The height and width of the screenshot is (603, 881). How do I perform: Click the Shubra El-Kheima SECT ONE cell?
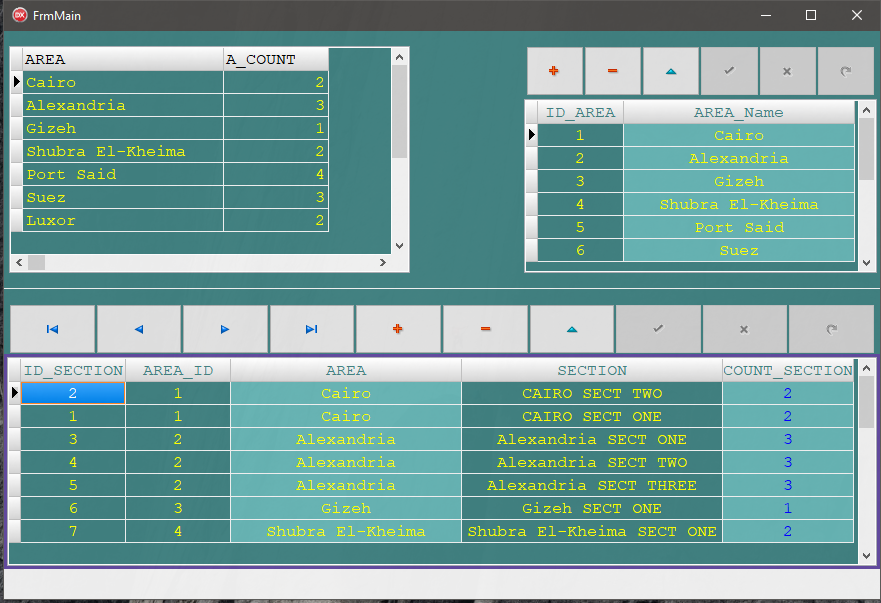click(592, 532)
